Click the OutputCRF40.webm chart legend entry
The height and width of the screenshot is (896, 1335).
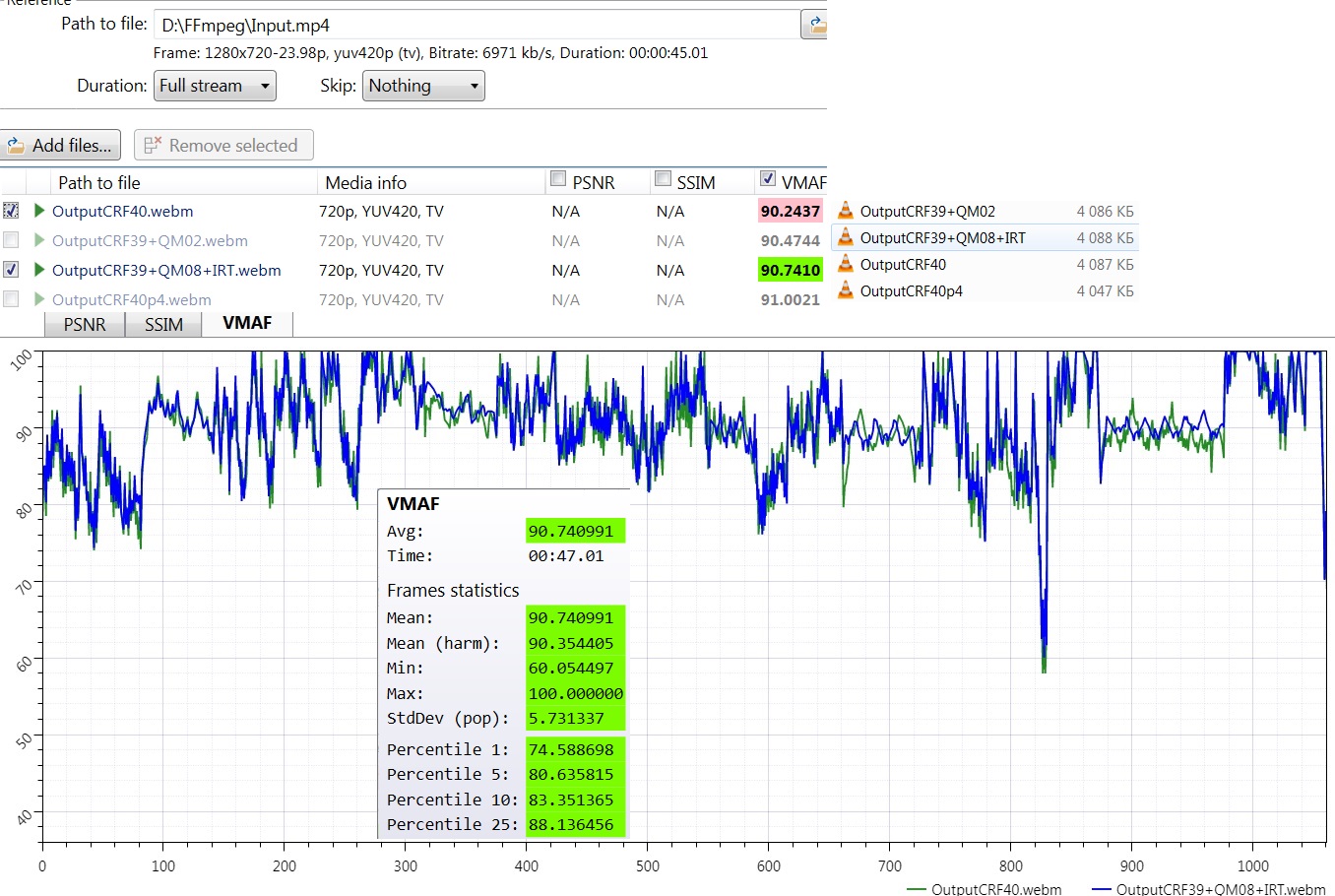(985, 888)
